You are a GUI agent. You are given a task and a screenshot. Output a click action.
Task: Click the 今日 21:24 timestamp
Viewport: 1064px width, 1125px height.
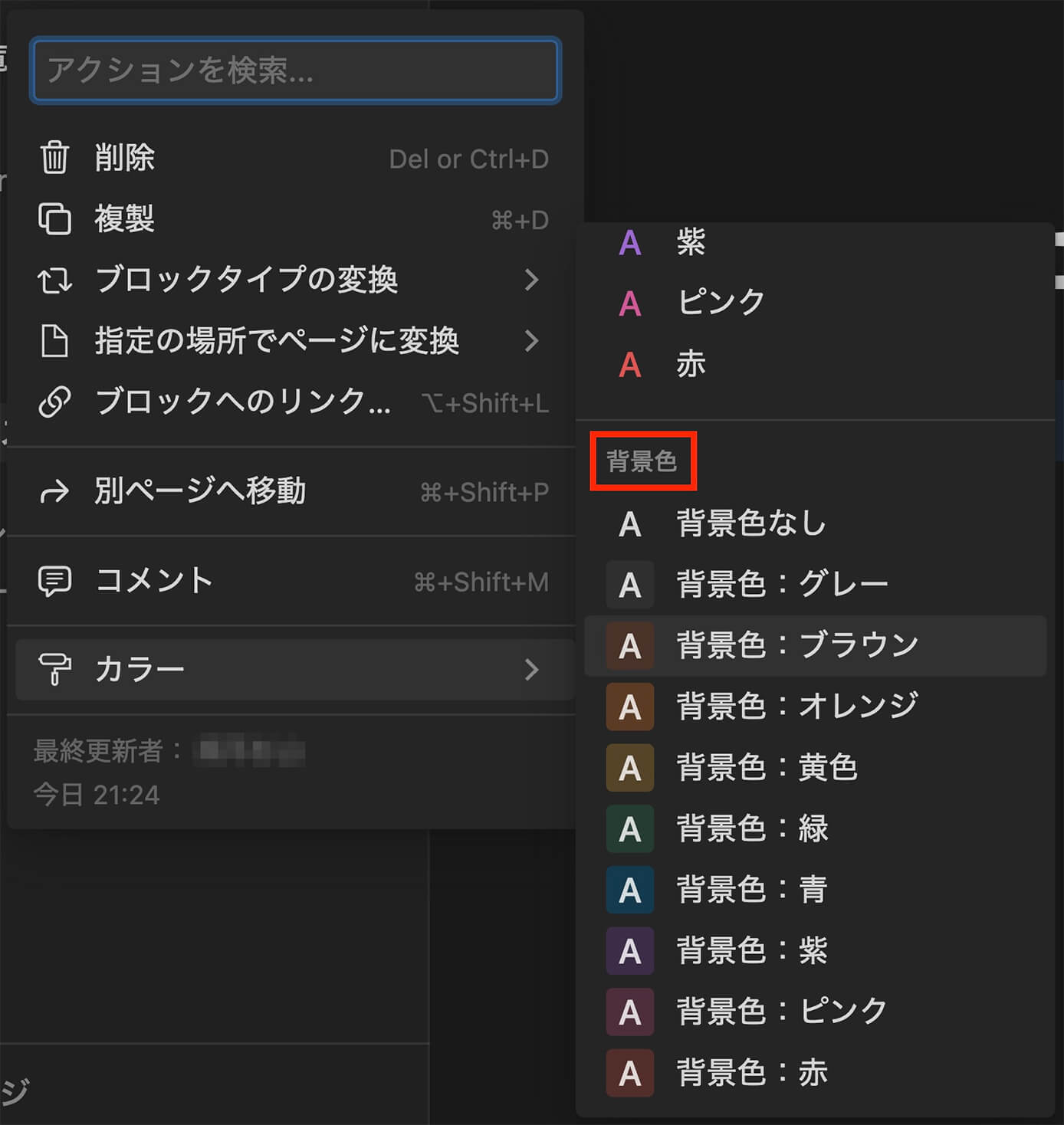(97, 795)
